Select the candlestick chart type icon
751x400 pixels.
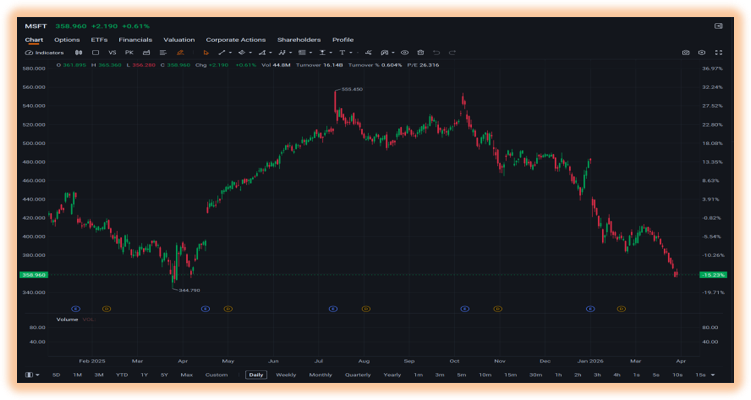point(79,53)
